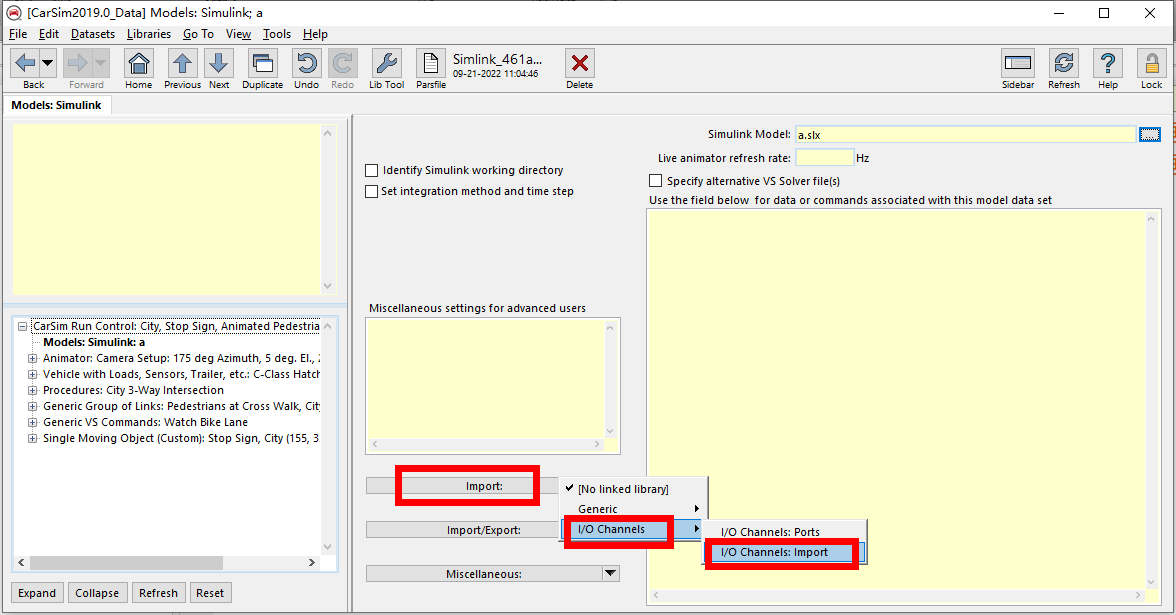Expand Vehicle with Loads, Sensors node

(x=32, y=374)
